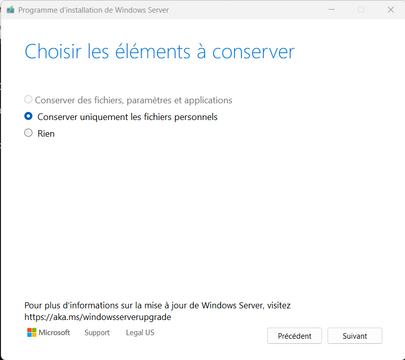Go to next step with Suivant
Image resolution: width=405 pixels, height=360 pixels.
[x=355, y=336]
